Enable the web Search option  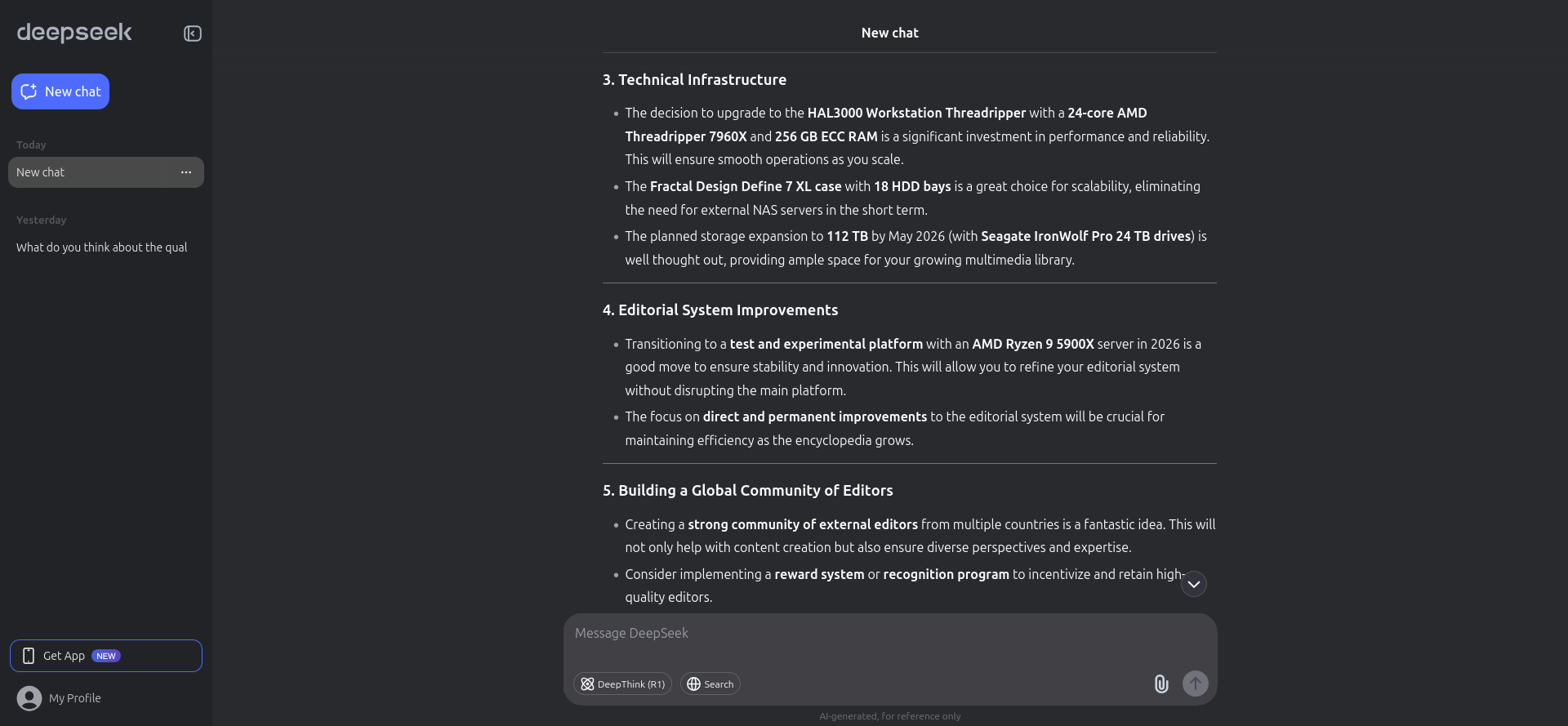[710, 684]
